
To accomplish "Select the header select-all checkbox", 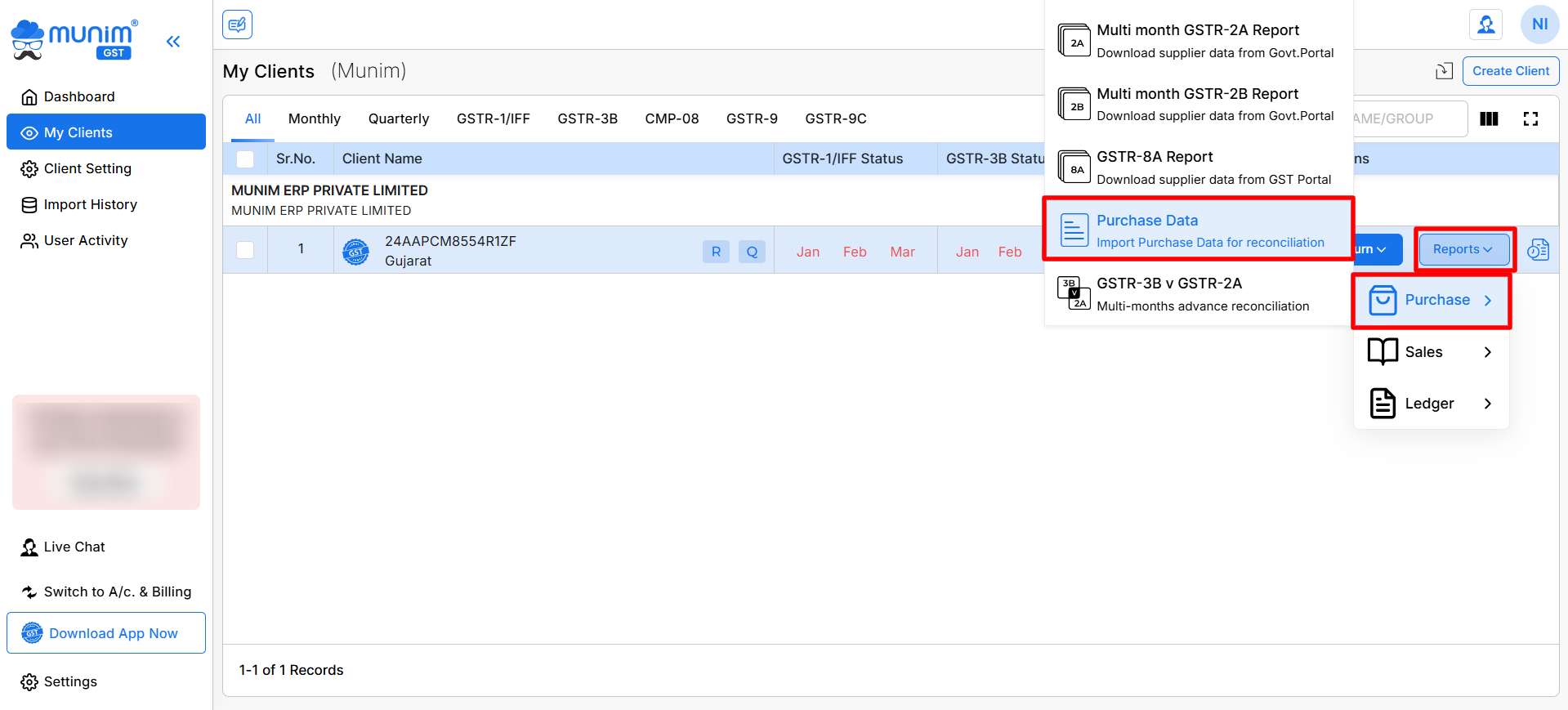I will coord(245,159).
